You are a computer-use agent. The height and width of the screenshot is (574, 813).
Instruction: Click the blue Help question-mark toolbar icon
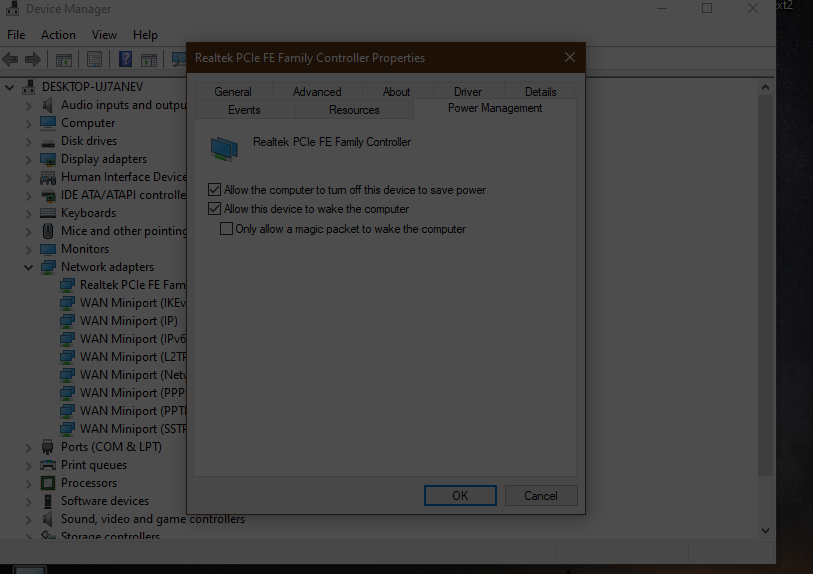(x=125, y=59)
